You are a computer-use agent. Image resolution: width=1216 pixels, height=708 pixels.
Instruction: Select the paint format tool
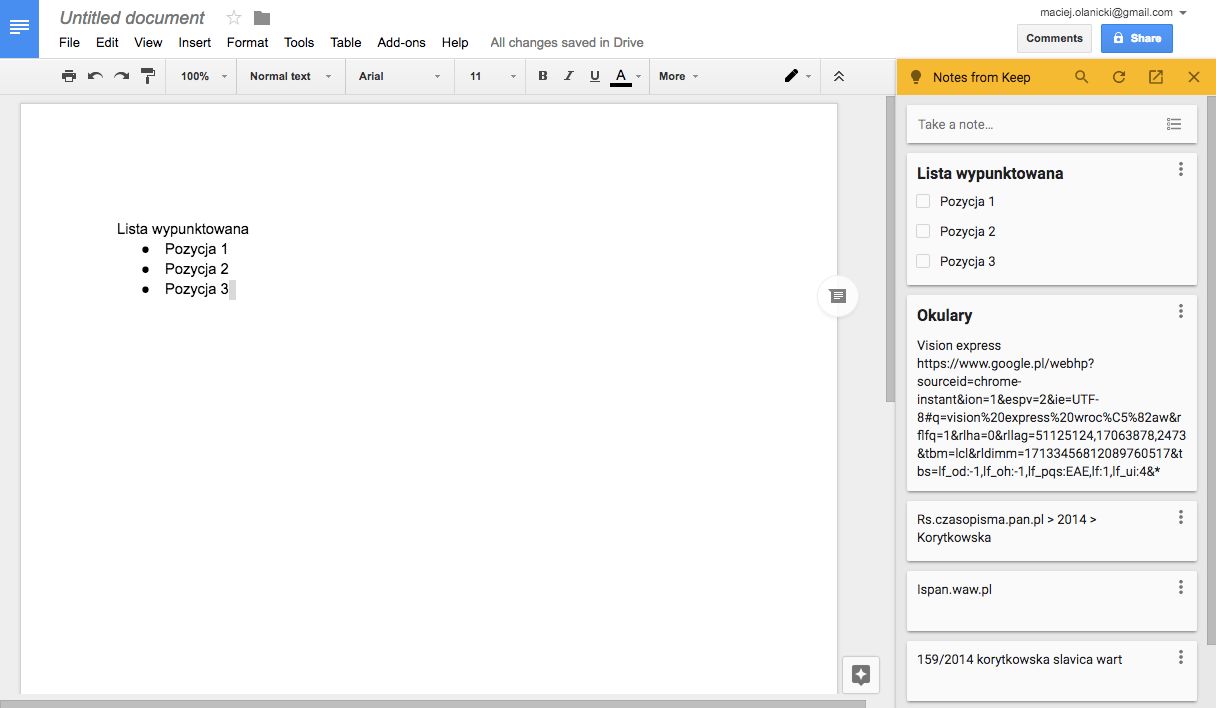tap(148, 76)
